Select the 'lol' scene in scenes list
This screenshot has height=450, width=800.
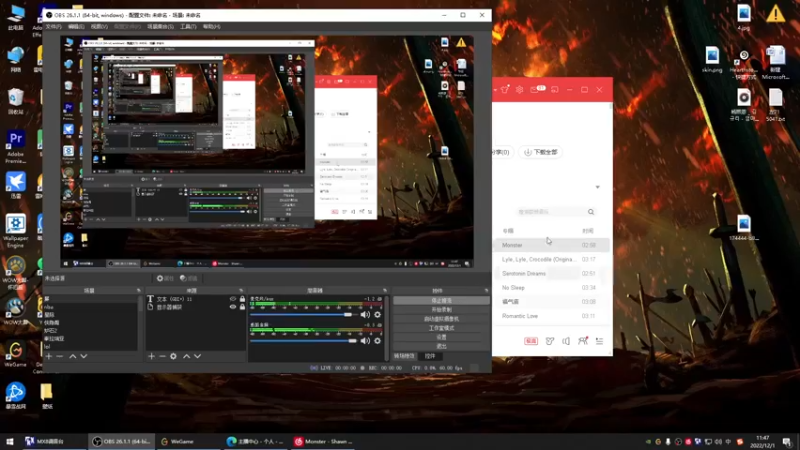(x=90, y=347)
